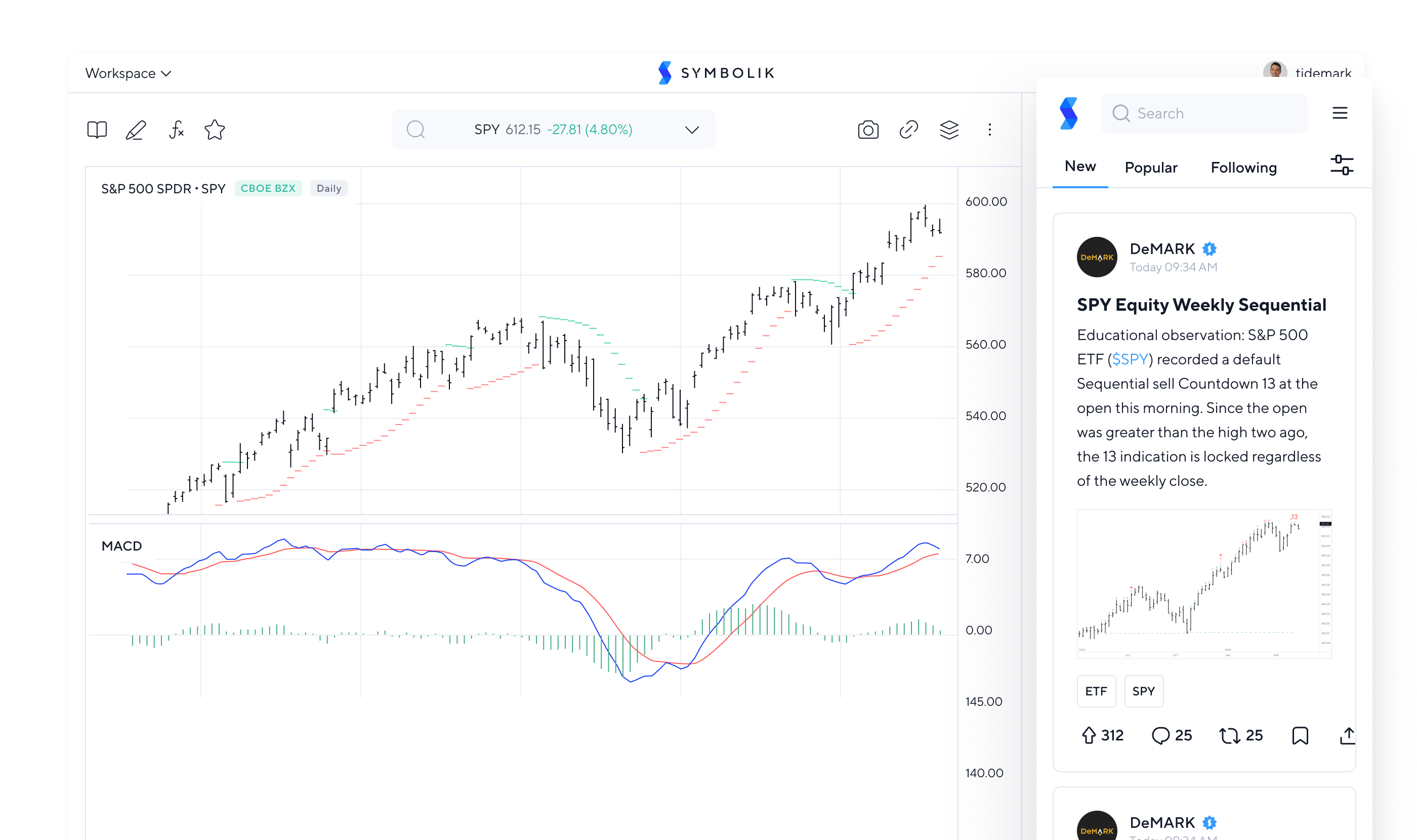Screen dimensions: 1417x840
Task: Upvote the SPY Equity Weekly Sequential post
Action: [1102, 735]
